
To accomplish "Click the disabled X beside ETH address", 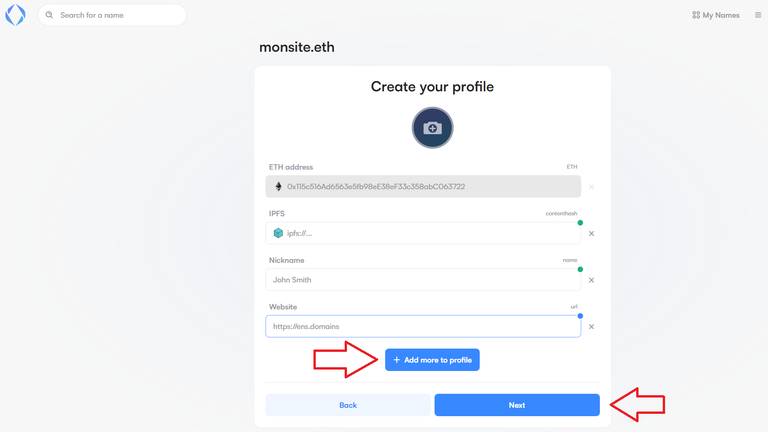I will [x=591, y=187].
